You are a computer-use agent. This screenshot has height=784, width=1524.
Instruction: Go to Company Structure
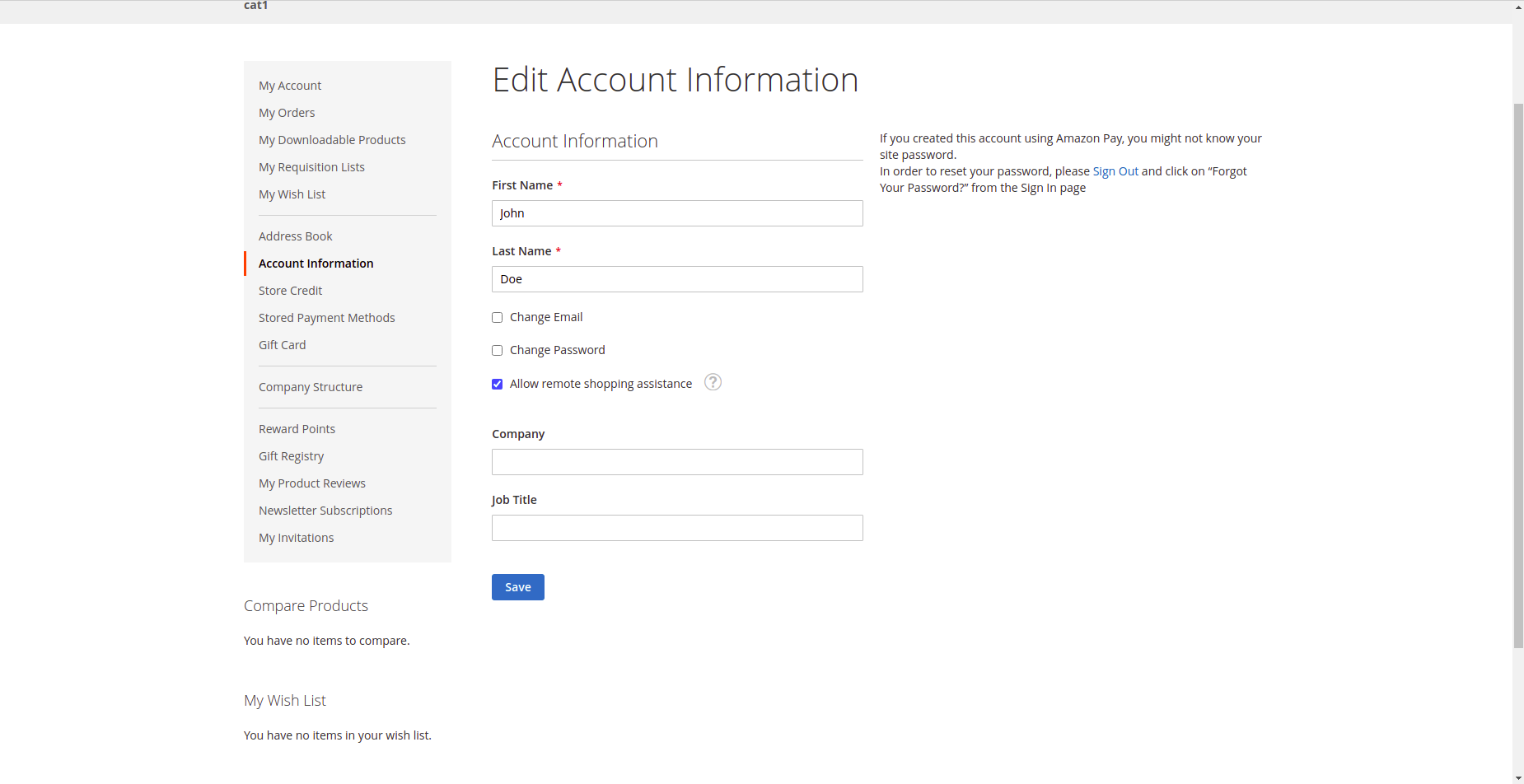click(x=311, y=387)
